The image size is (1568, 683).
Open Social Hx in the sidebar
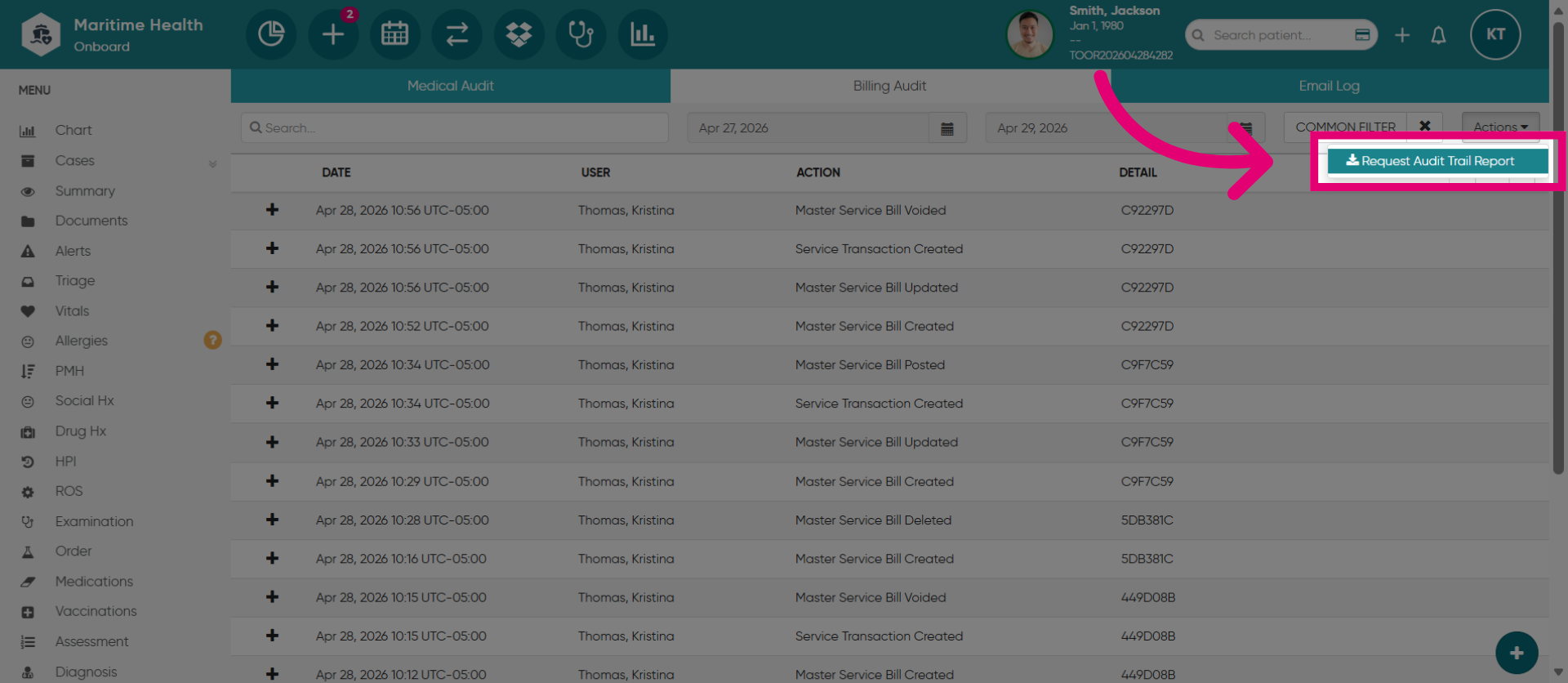click(84, 401)
